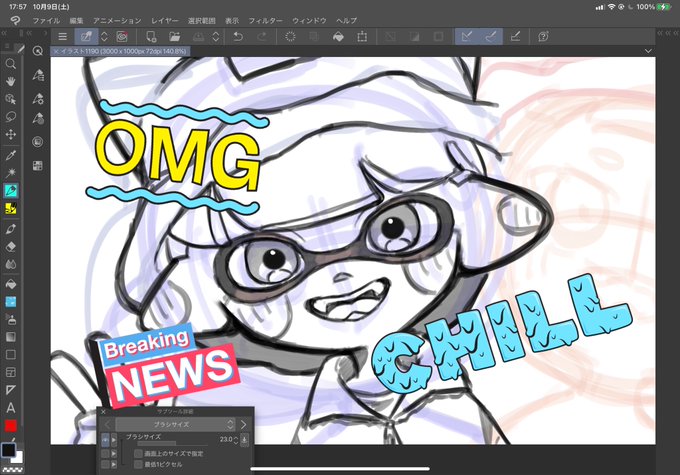This screenshot has width=680, height=475.
Task: Open the フィルター menu
Action: click(x=265, y=20)
